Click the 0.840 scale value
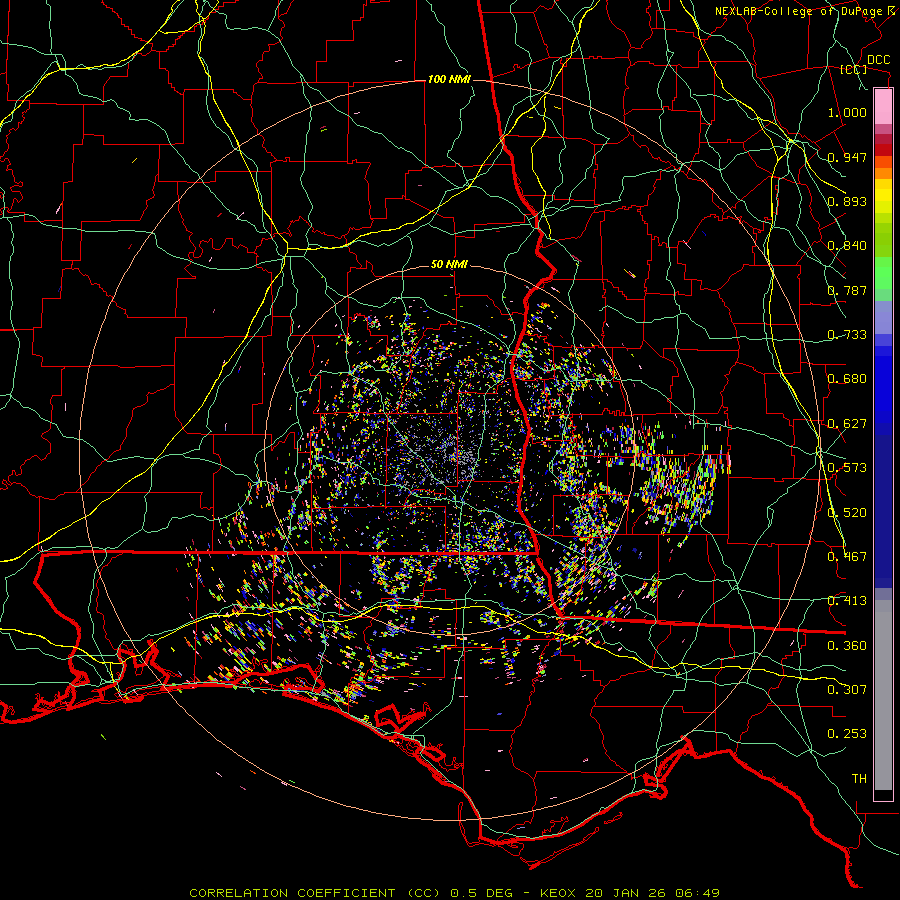900x900 pixels. tap(847, 246)
